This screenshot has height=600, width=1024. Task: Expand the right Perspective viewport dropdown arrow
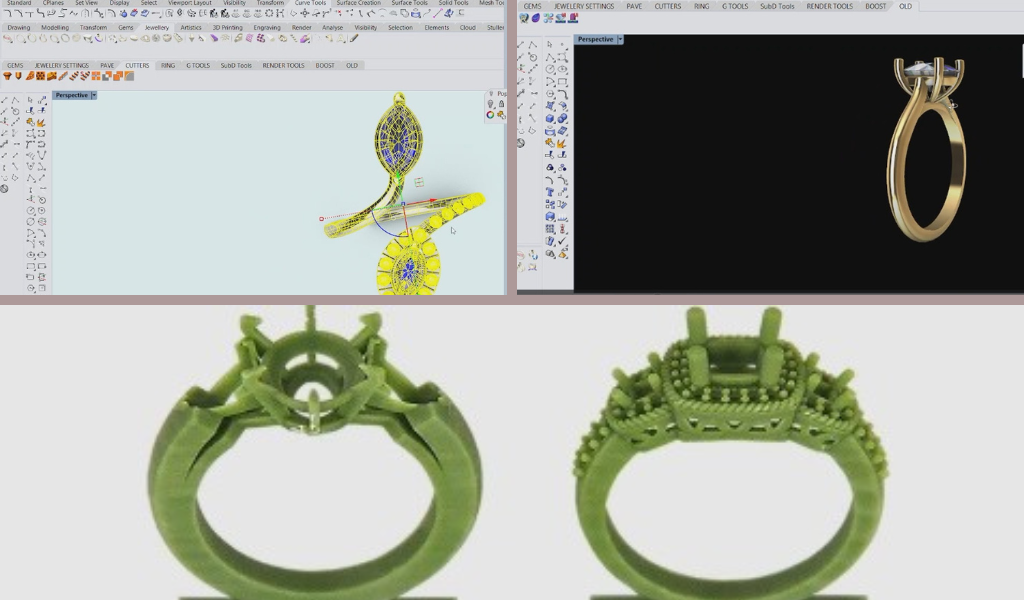(620, 39)
